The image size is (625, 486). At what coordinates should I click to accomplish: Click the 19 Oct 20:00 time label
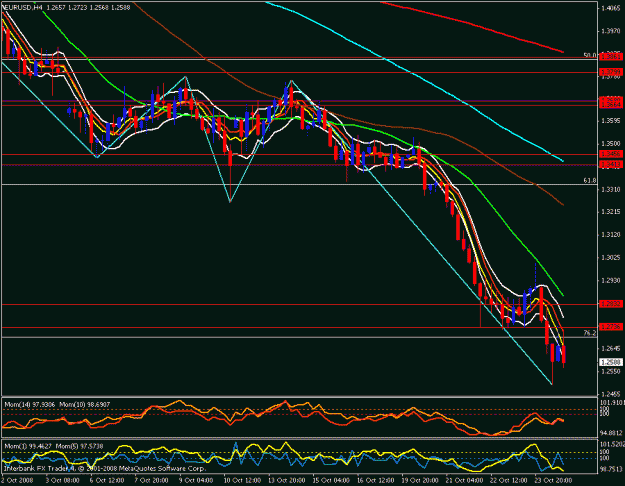tap(421, 480)
